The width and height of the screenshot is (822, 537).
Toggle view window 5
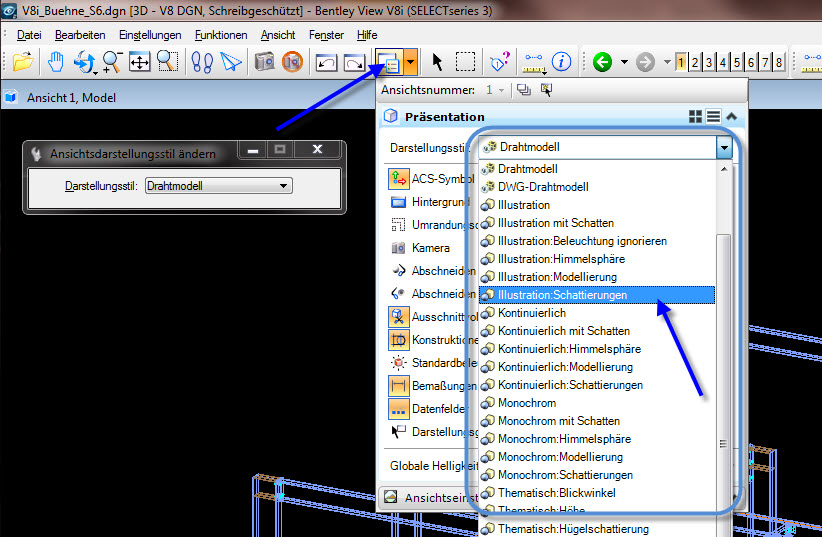point(737,62)
